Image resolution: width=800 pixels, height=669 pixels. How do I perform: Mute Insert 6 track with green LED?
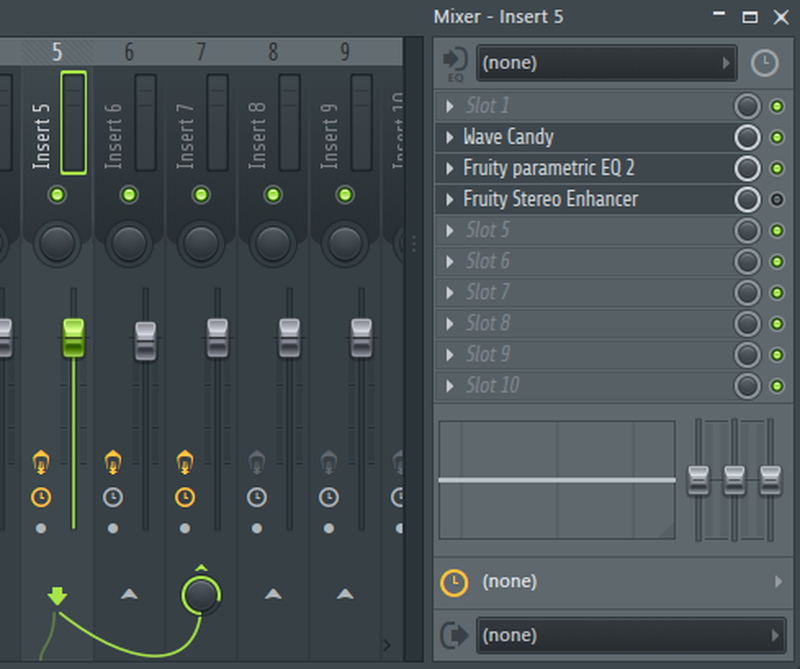point(129,194)
